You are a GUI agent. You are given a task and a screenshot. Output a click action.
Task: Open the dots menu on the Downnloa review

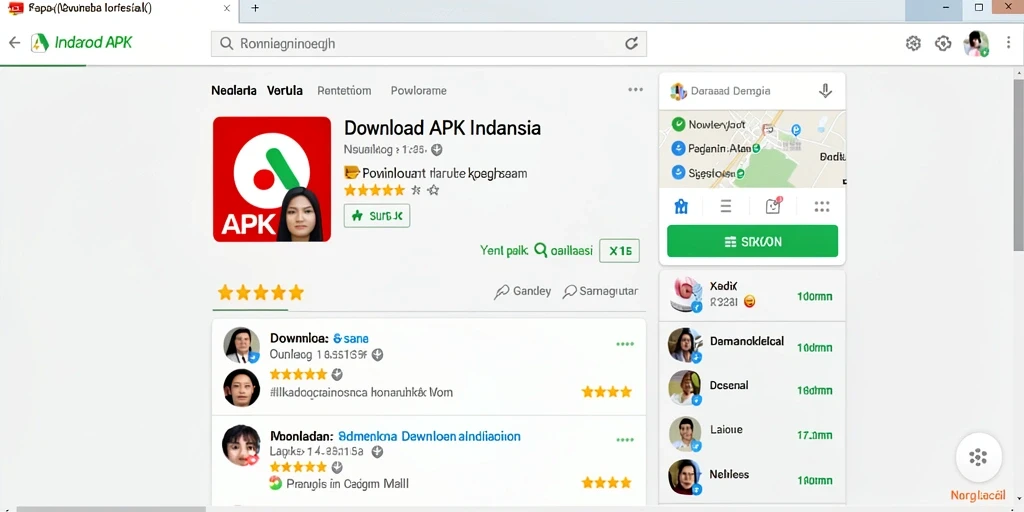coord(625,344)
